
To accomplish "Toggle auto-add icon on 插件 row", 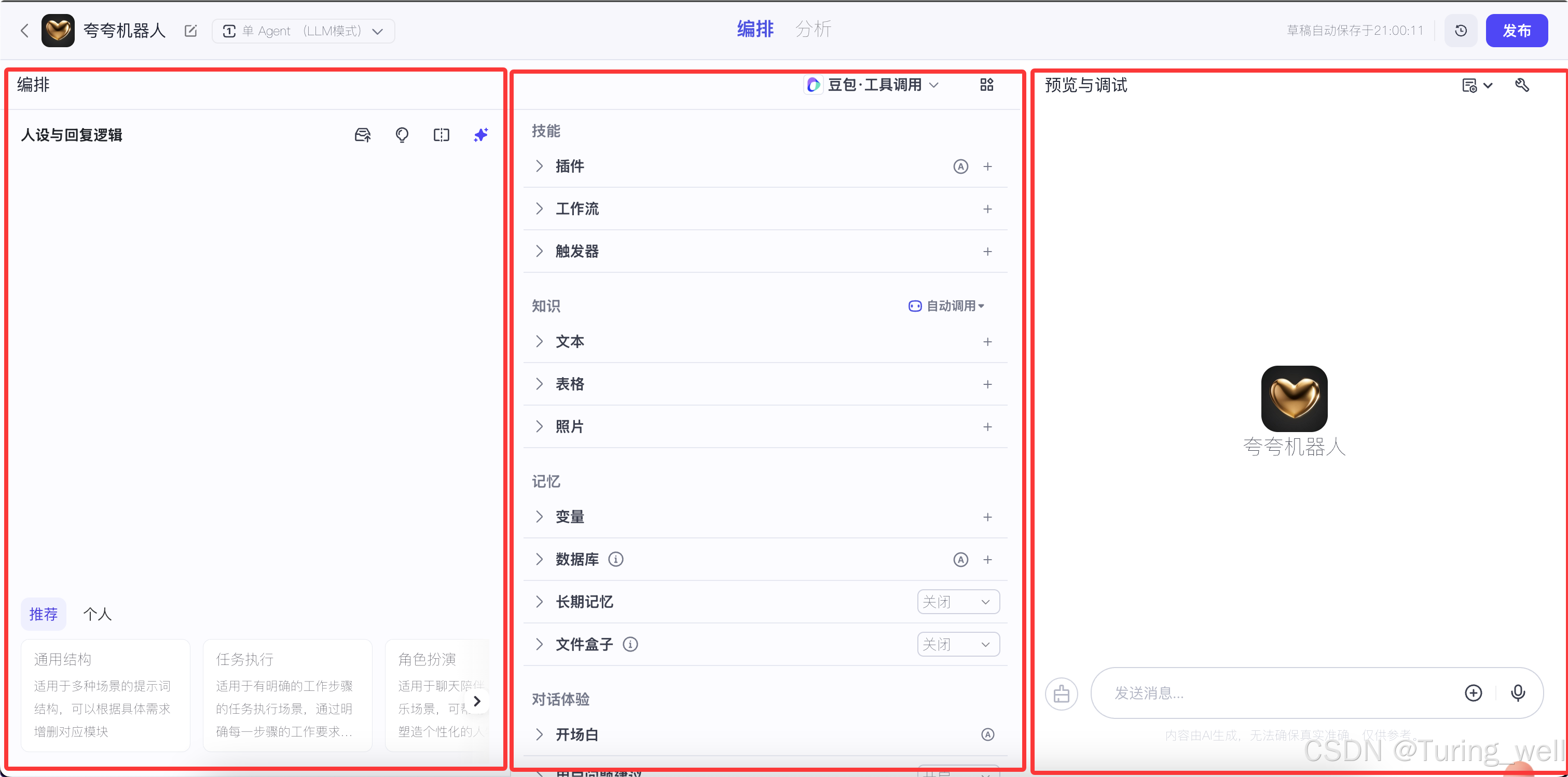I will [960, 166].
